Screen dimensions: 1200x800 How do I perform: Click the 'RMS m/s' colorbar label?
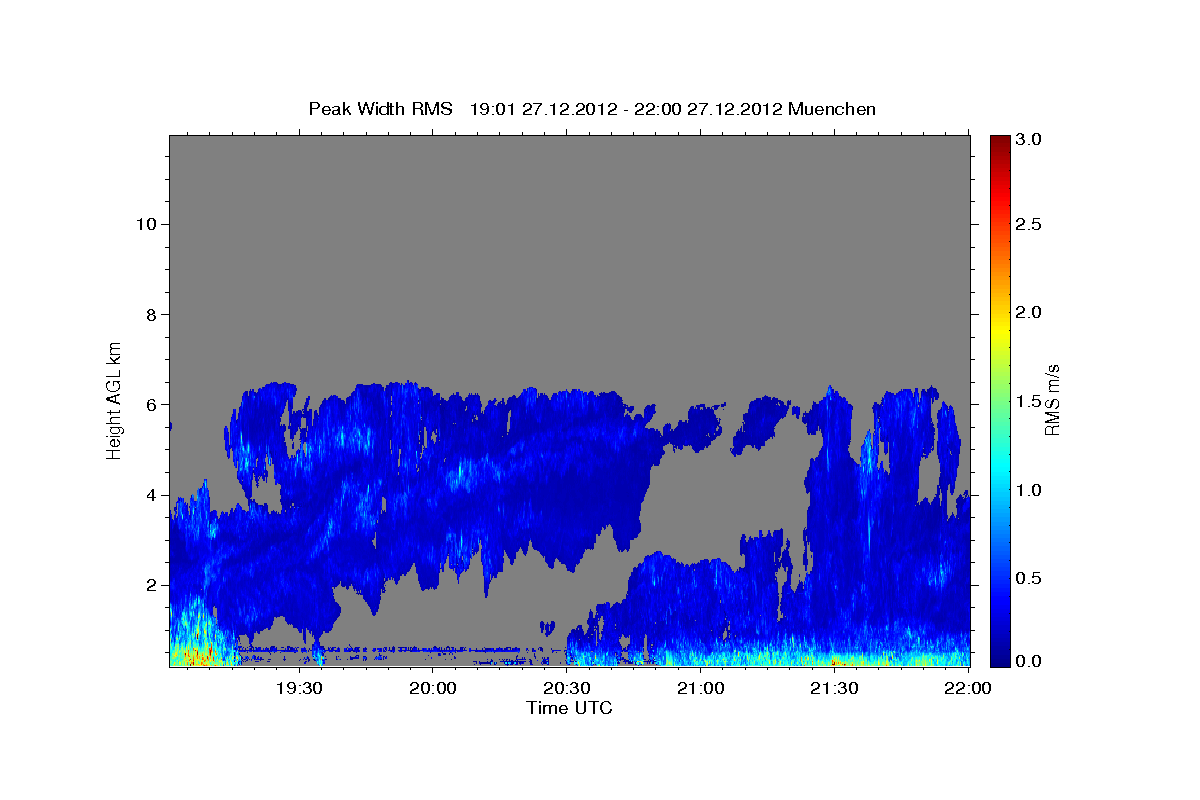coord(1052,400)
